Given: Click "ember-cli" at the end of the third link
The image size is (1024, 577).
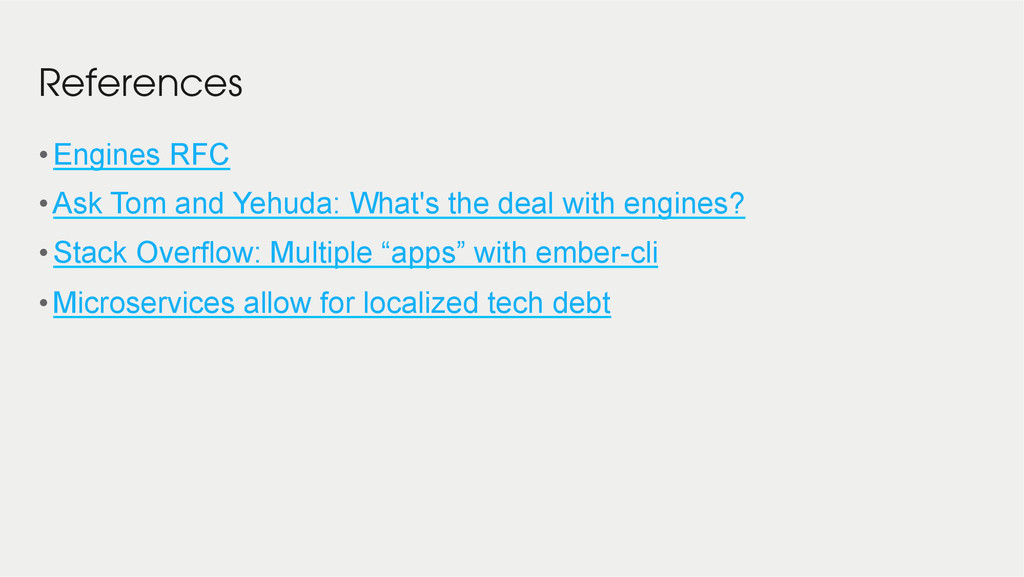Looking at the screenshot, I should point(596,253).
